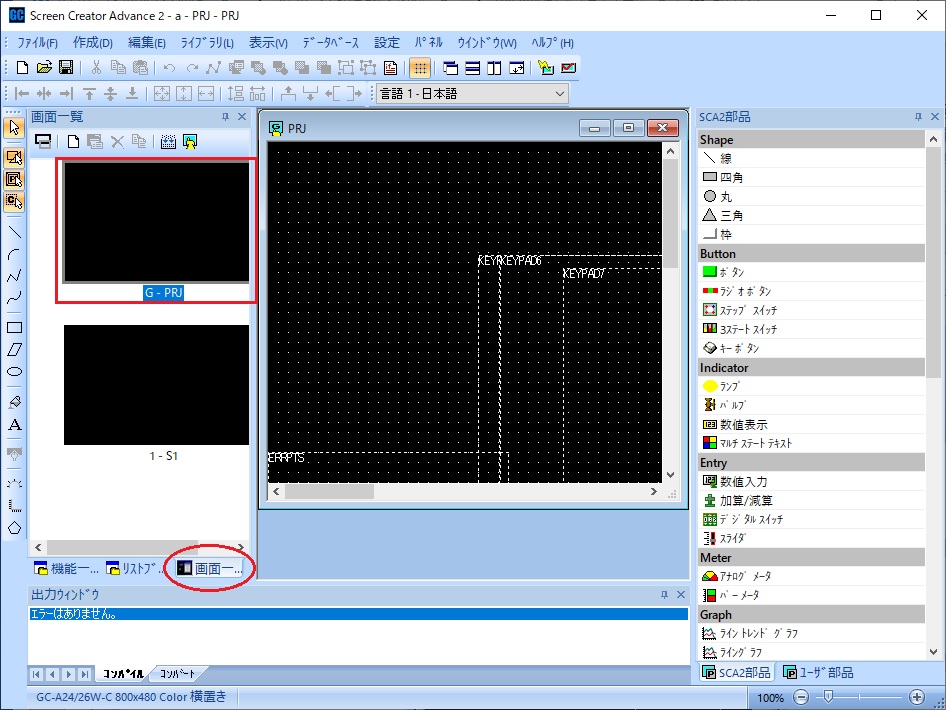
Task: Select the SCA2部品 bottom tab
Action: click(x=737, y=673)
